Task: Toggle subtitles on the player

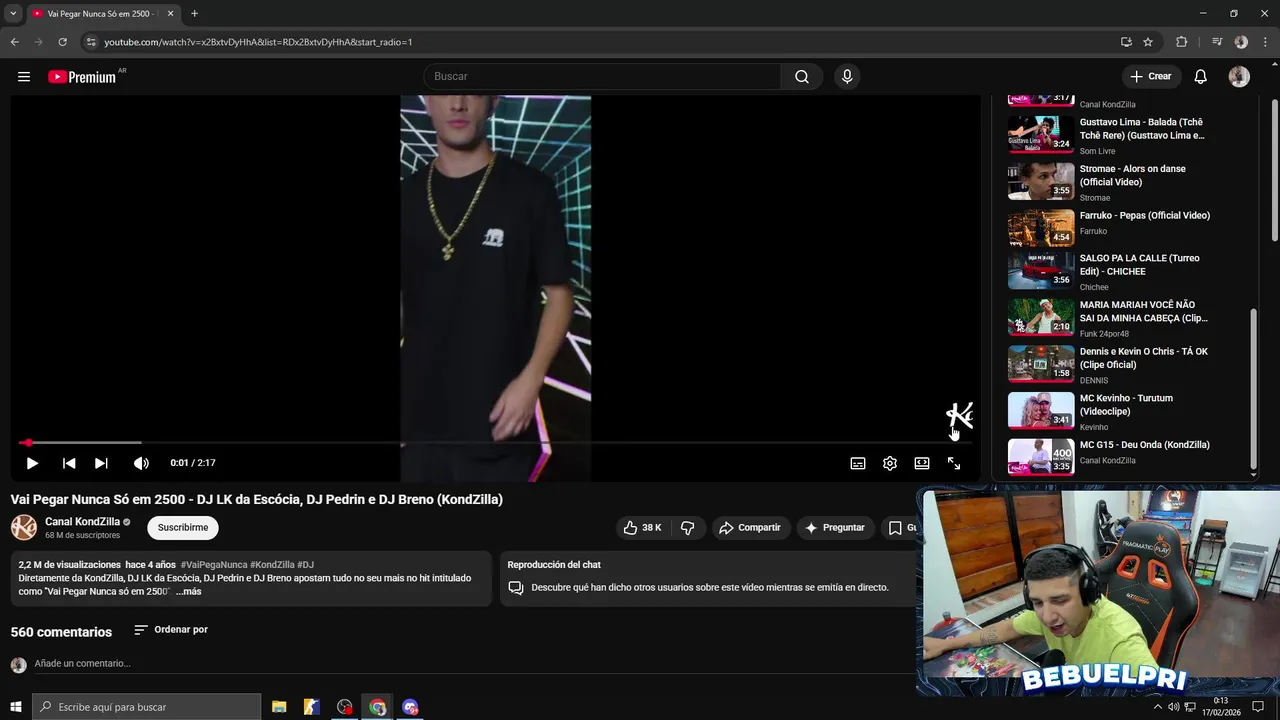Action: [x=858, y=463]
